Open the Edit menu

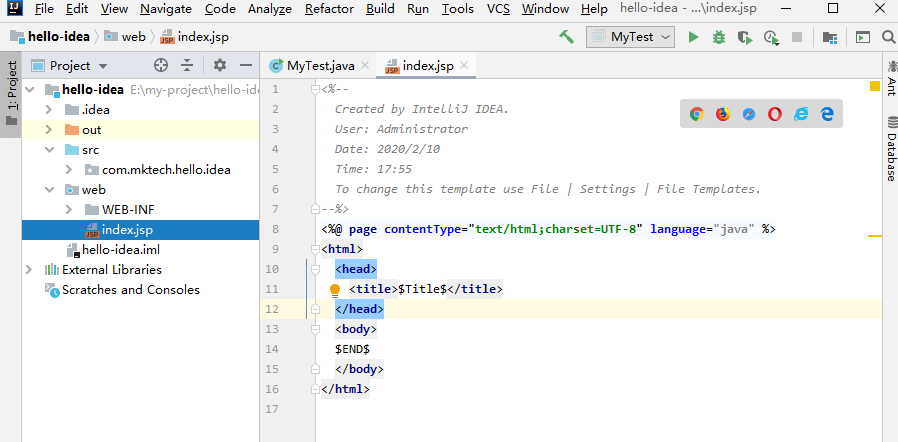pos(77,9)
